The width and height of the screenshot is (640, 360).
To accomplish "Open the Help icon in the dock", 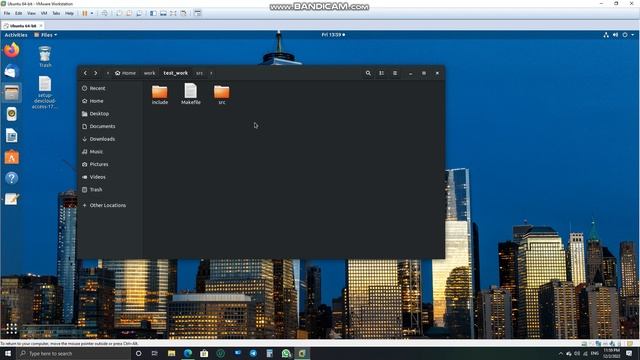I will coord(11,178).
